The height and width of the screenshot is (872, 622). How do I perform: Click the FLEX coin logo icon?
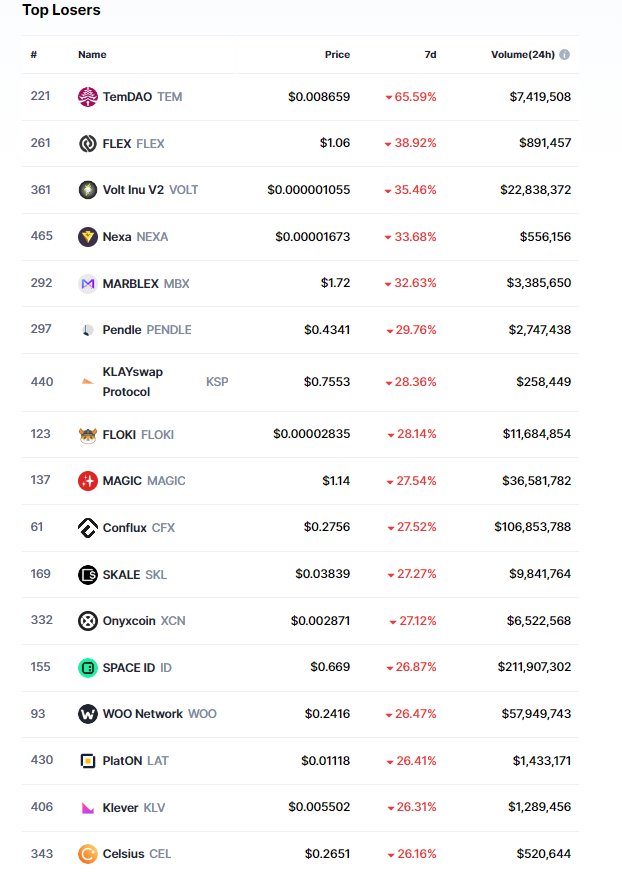[x=88, y=143]
